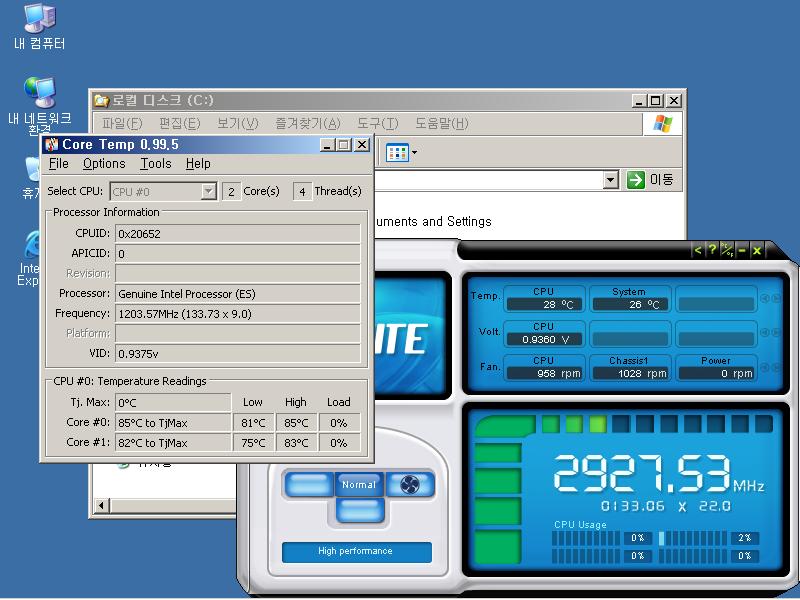Click the CPU fan reading 958 rpm
The height and width of the screenshot is (600, 800).
pos(545,373)
